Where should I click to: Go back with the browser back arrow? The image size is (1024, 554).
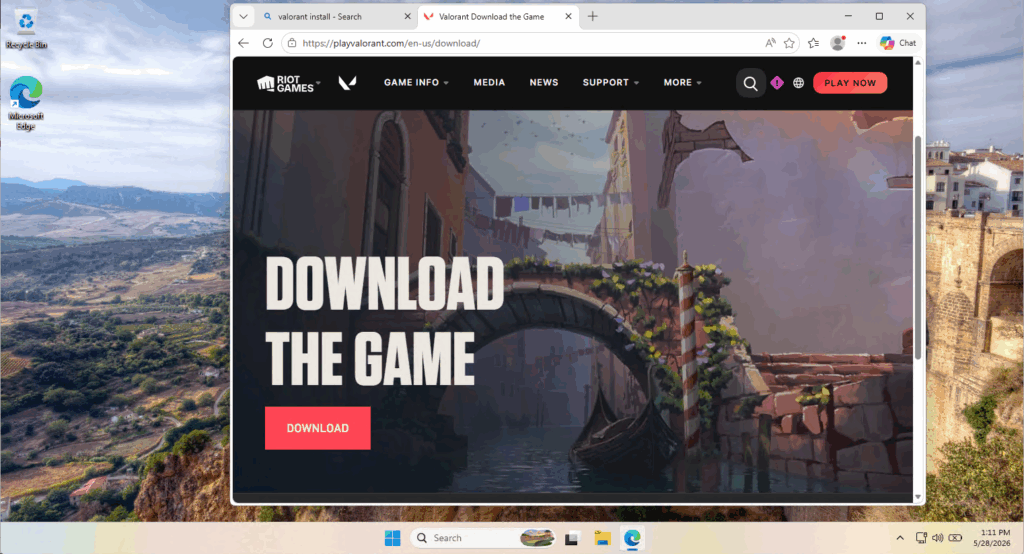coord(244,43)
